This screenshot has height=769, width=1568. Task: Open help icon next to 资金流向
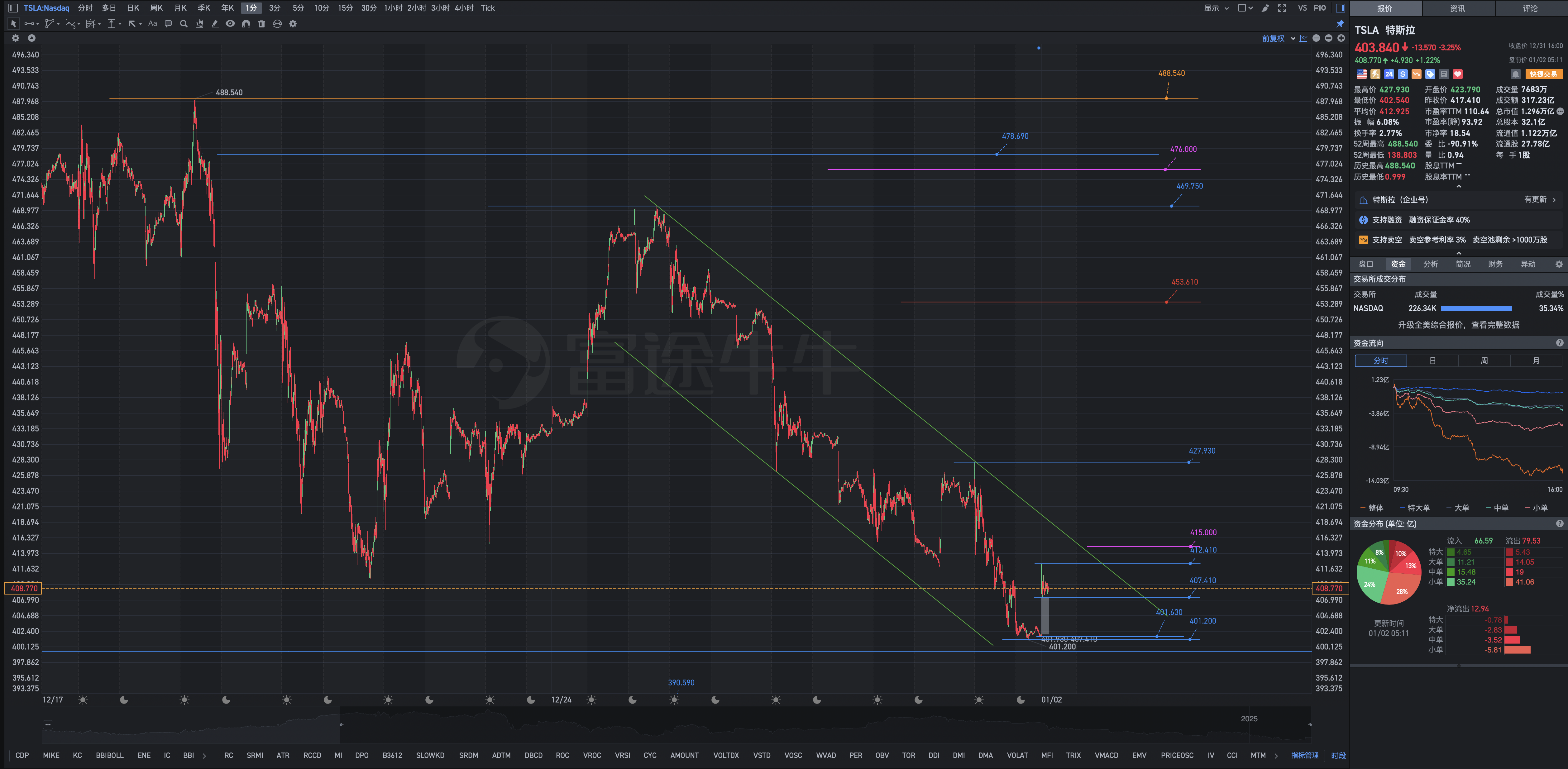pyautogui.click(x=1560, y=343)
